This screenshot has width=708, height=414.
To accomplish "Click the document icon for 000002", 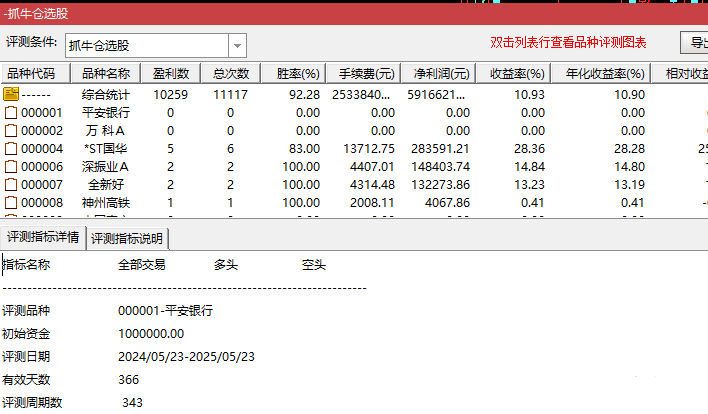I will 11,130.
